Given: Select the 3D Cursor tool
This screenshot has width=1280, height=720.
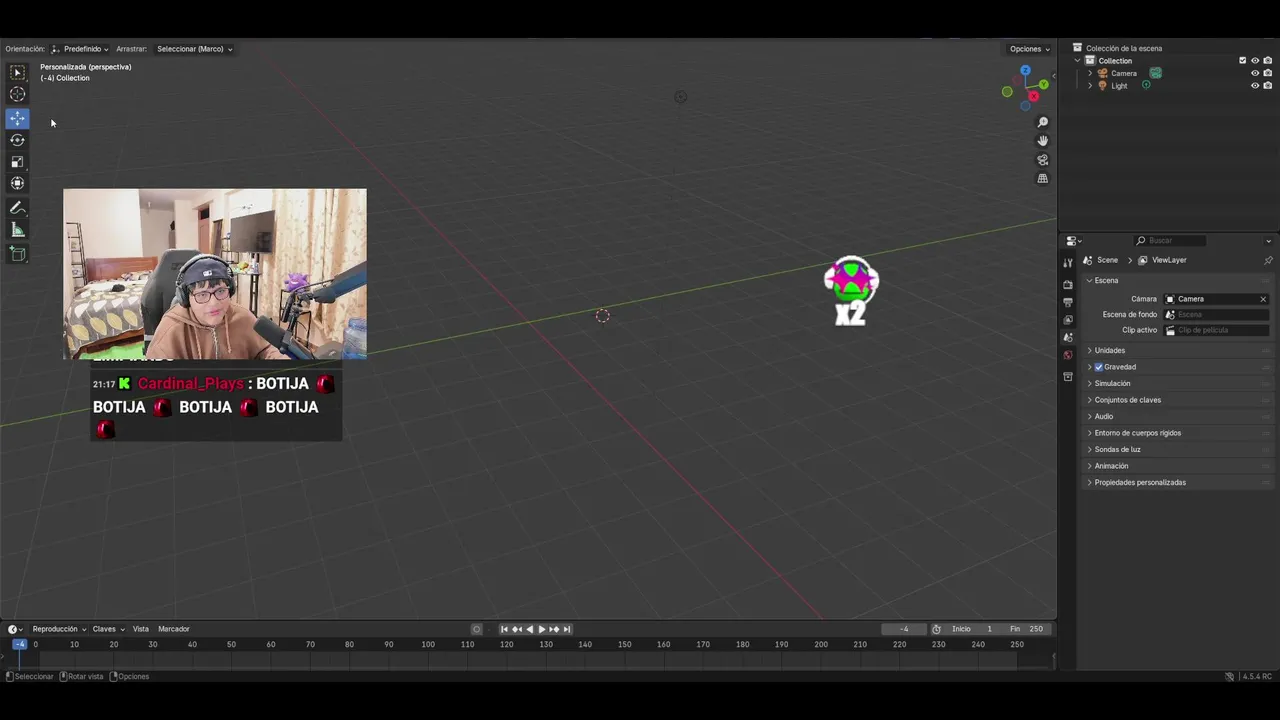Looking at the screenshot, I should point(17,94).
